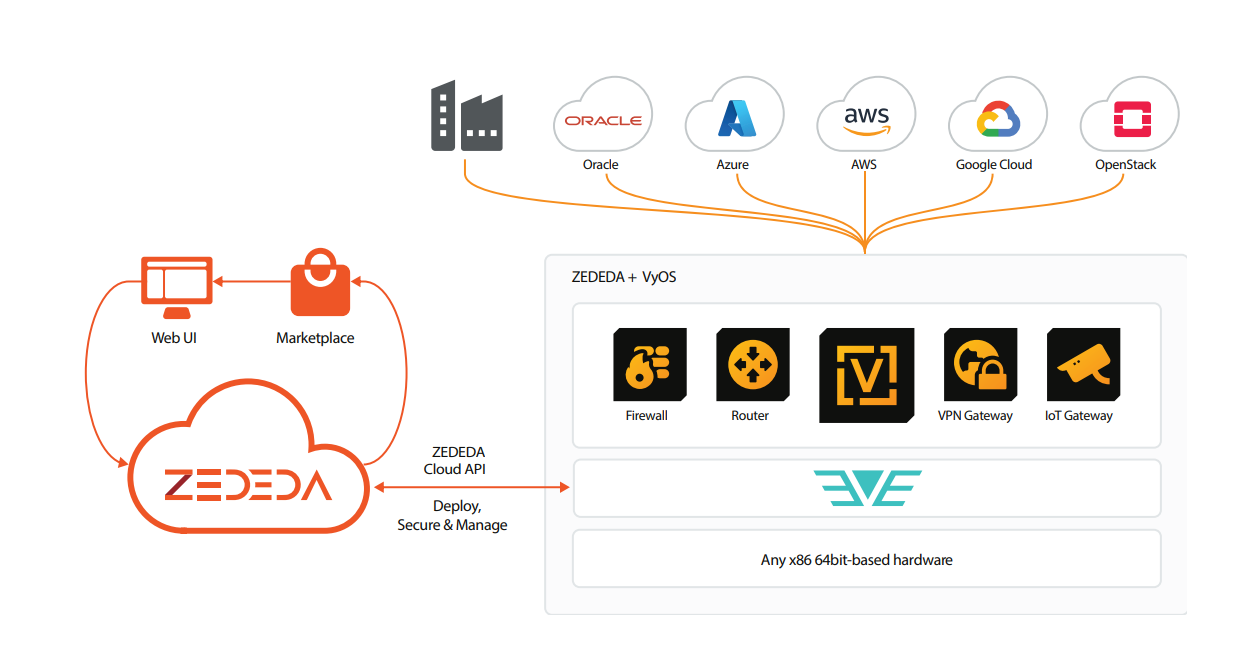This screenshot has height=668, width=1252.
Task: Click the Azure text label
Action: coord(733,164)
